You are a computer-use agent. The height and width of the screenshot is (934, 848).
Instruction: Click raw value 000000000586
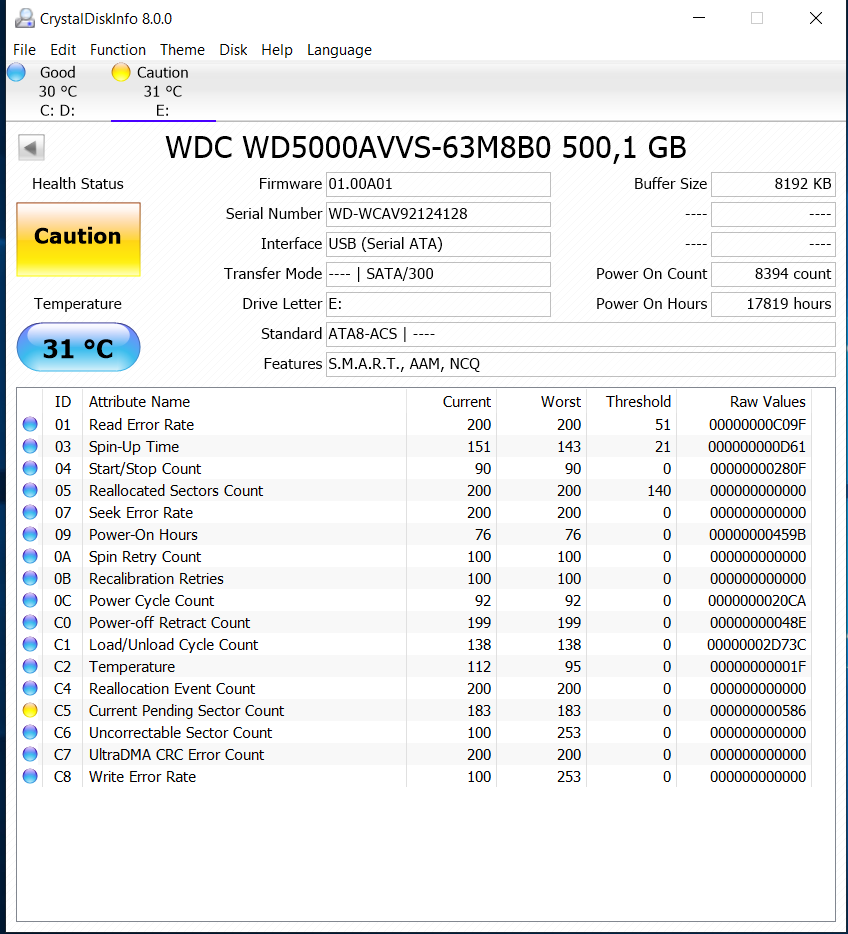757,711
